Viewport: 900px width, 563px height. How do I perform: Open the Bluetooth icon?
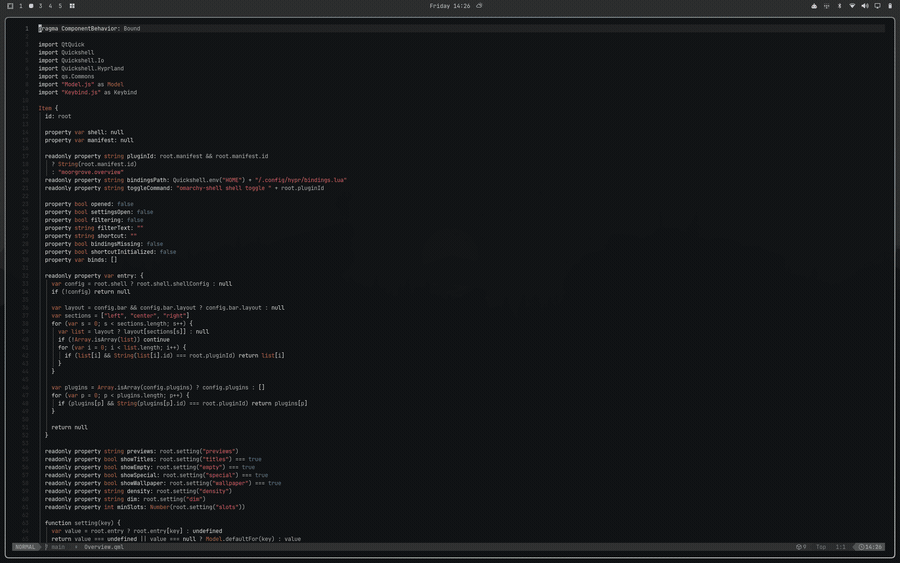[839, 6]
